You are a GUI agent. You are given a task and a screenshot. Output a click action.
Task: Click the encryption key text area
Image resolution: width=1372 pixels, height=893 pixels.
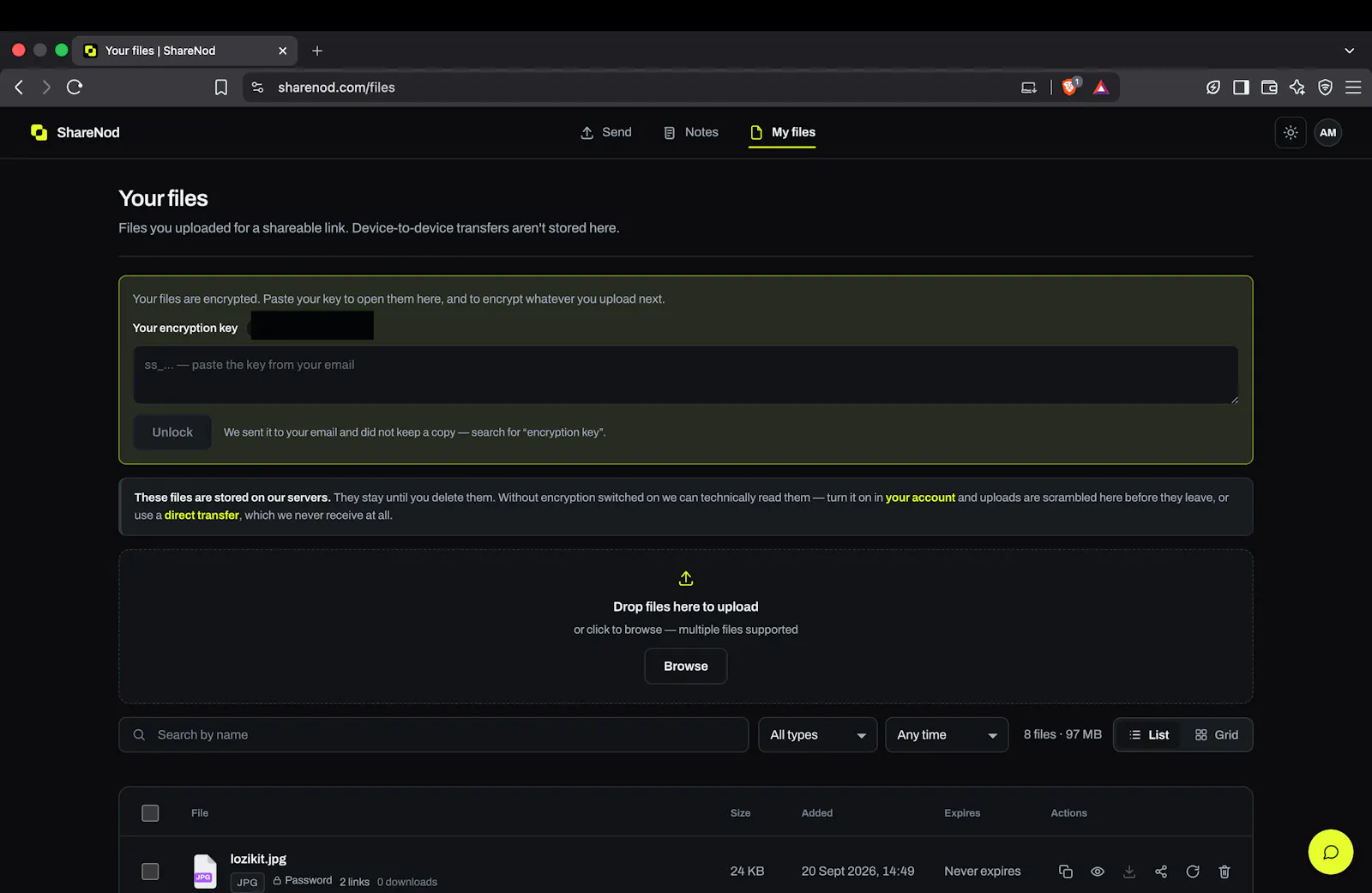(686, 375)
